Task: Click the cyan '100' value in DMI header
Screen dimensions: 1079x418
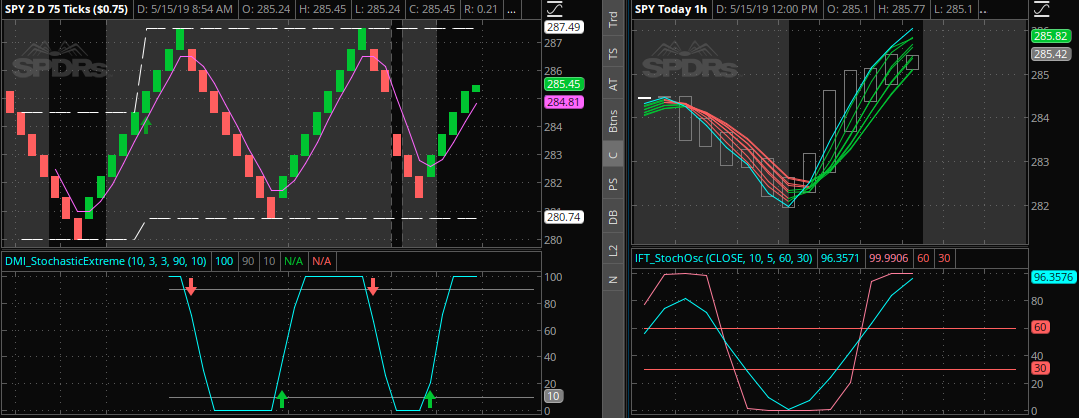Action: click(222, 261)
